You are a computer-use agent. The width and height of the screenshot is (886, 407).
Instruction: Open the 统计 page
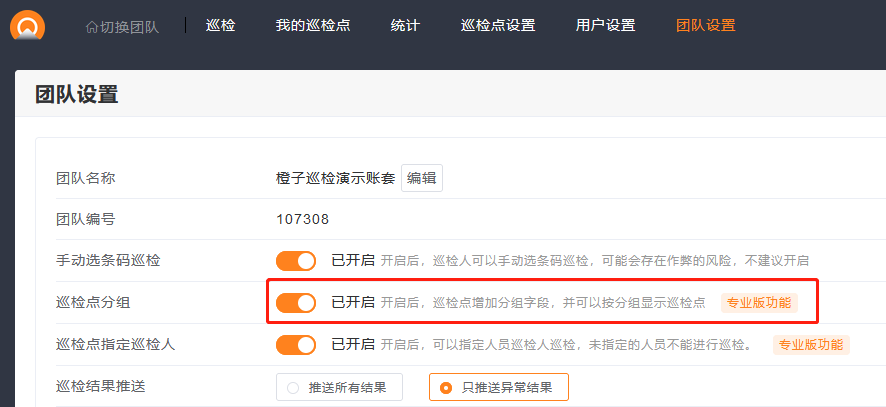pos(405,25)
